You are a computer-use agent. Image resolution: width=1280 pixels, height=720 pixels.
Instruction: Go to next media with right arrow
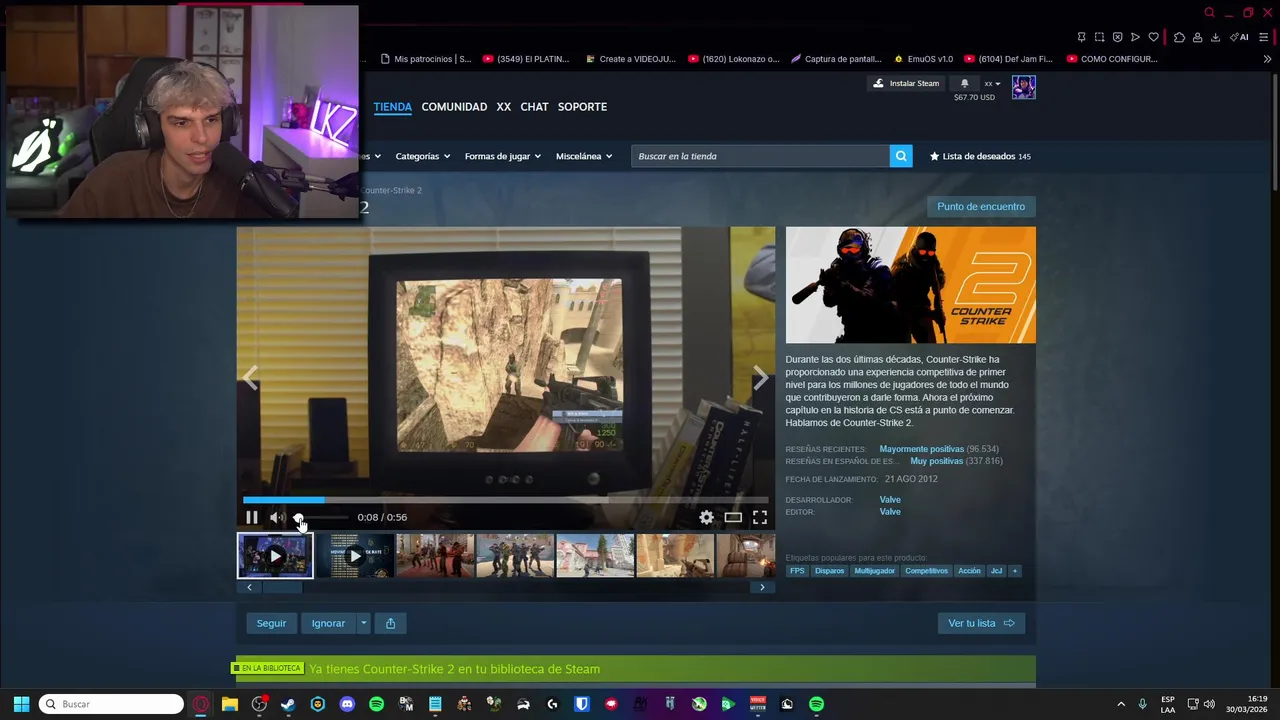(x=761, y=377)
